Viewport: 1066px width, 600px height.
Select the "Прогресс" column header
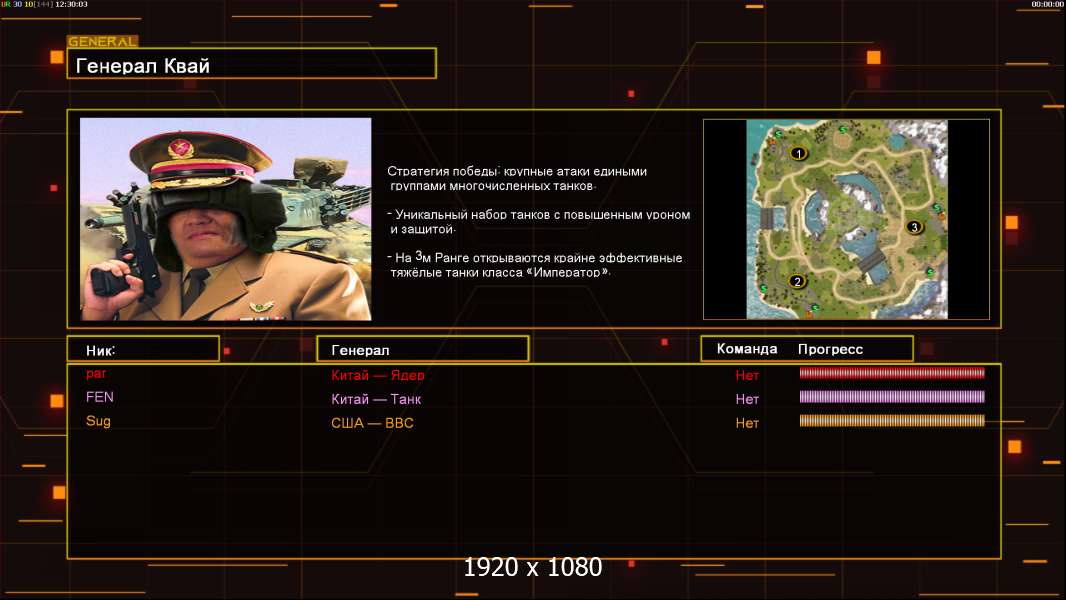830,349
